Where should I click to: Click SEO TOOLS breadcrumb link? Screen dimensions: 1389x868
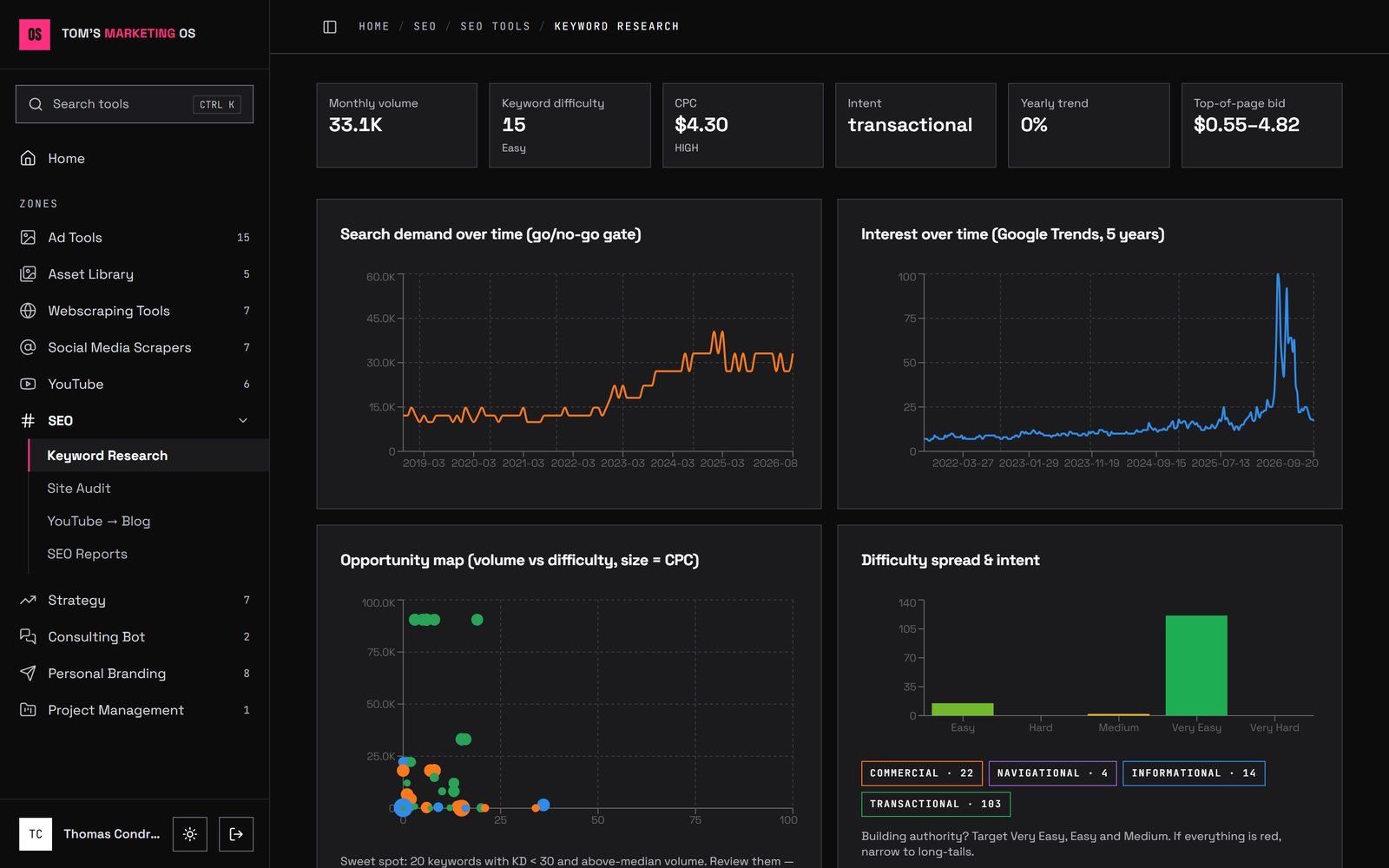[495, 27]
